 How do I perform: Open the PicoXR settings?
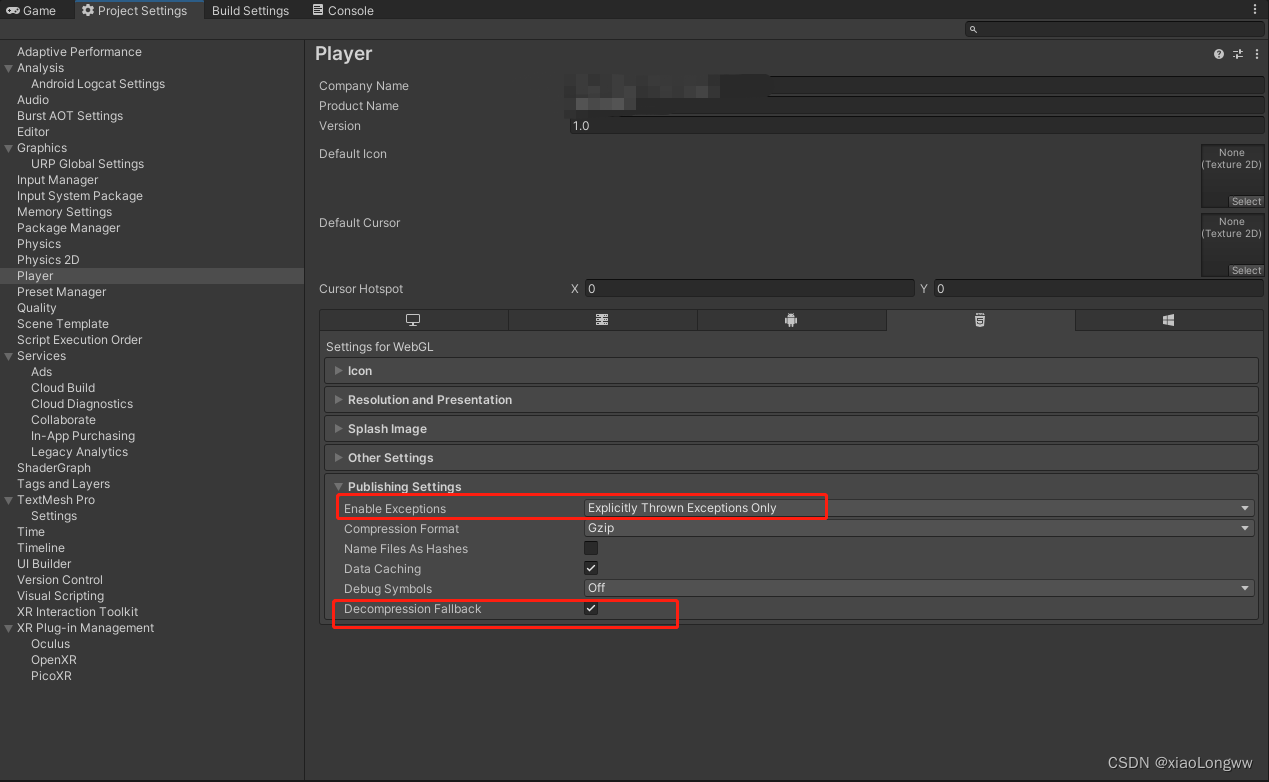[51, 676]
